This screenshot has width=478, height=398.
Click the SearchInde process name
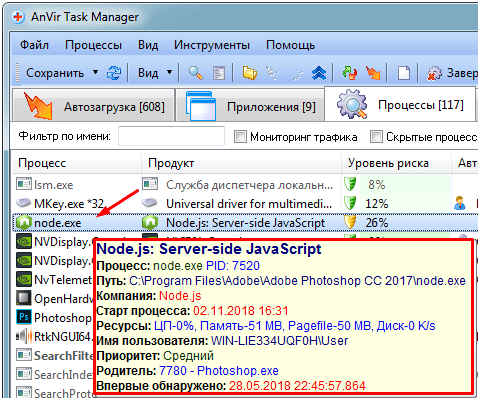coord(64,375)
